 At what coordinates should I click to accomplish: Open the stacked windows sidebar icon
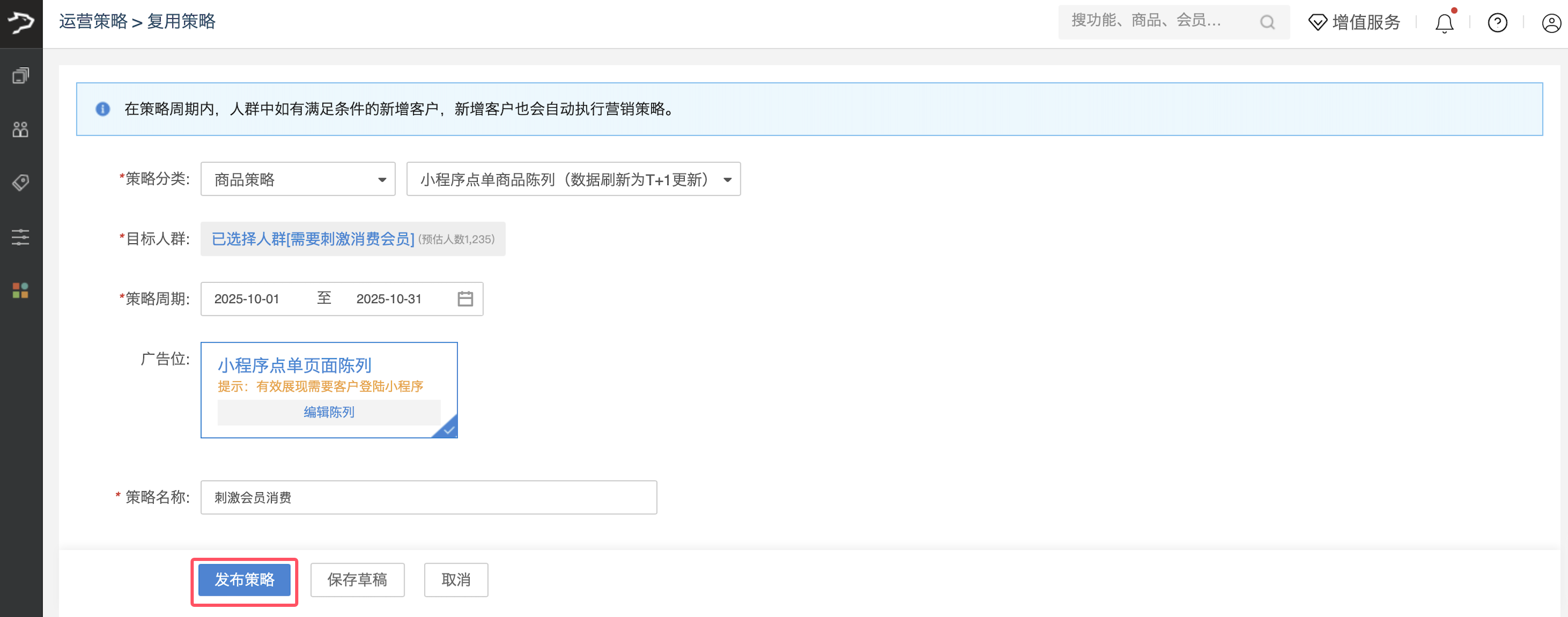point(21,76)
